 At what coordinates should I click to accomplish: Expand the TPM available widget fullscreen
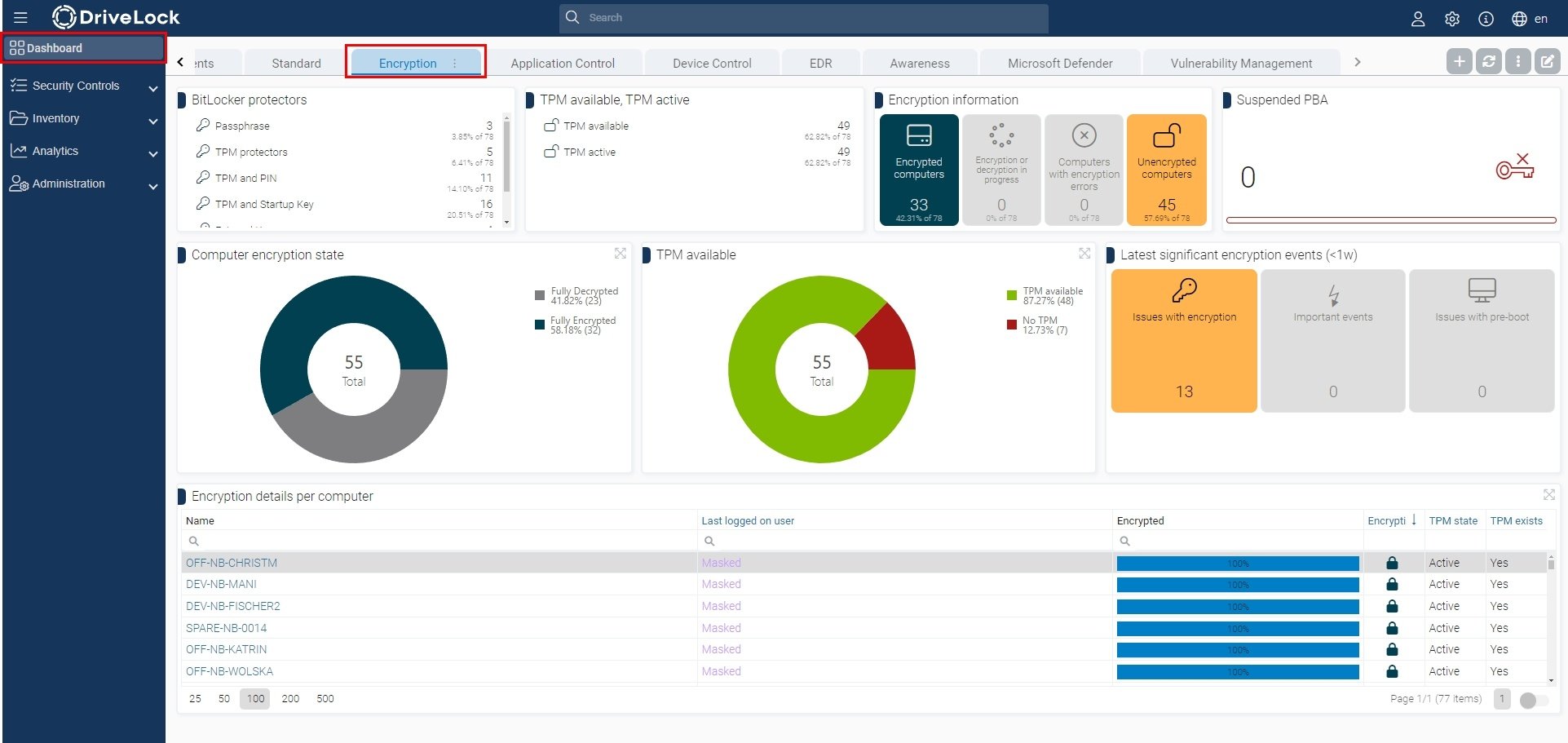tap(1084, 254)
